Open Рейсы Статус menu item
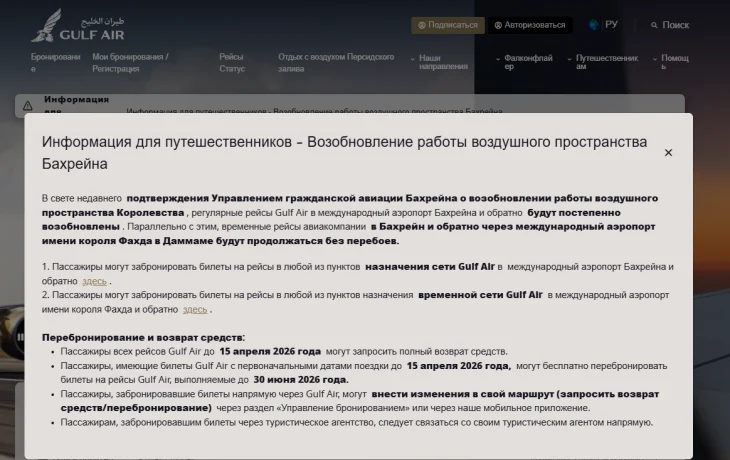 click(232, 63)
